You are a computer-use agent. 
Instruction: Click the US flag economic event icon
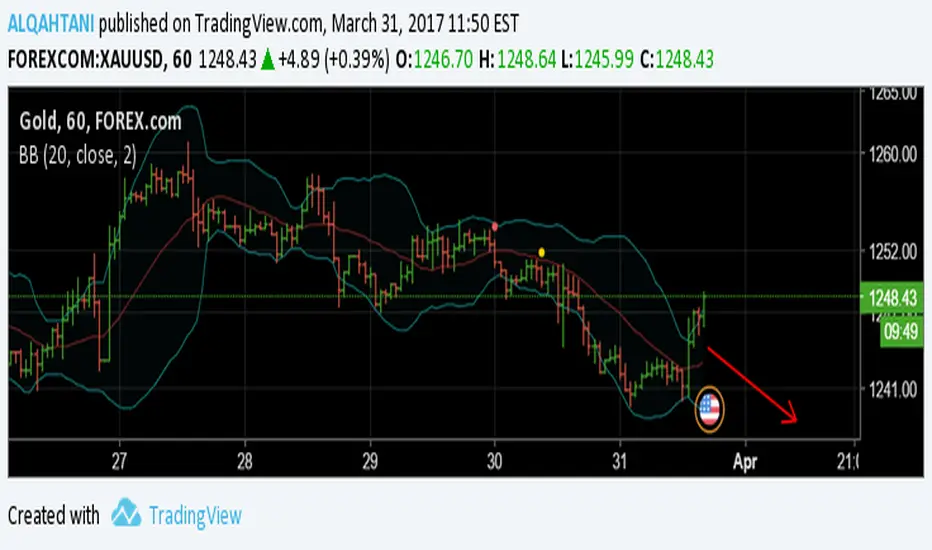click(709, 409)
